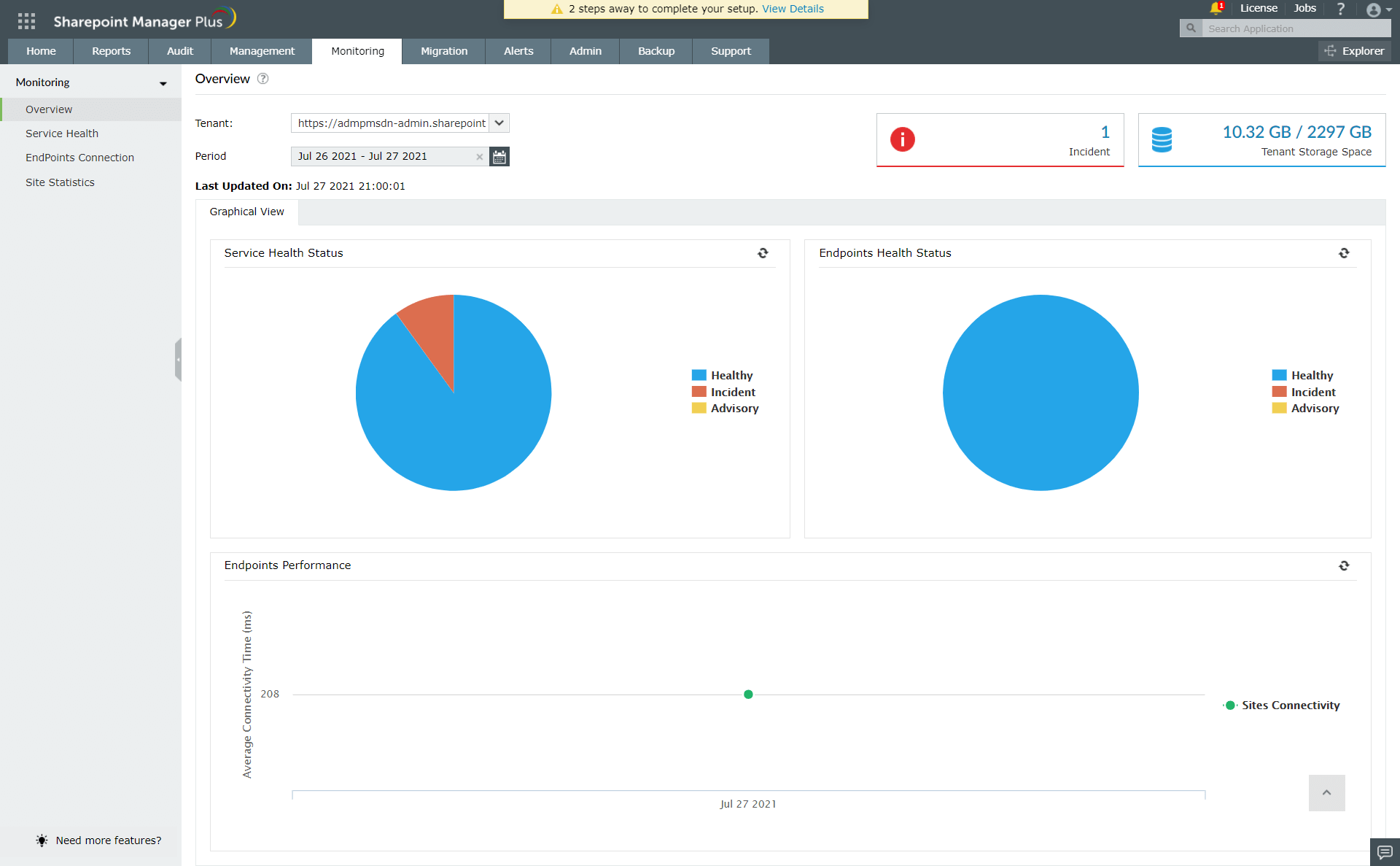Toggle the Sites Connectivity legend entry
Screen dimensions: 1400x866
pos(1282,705)
